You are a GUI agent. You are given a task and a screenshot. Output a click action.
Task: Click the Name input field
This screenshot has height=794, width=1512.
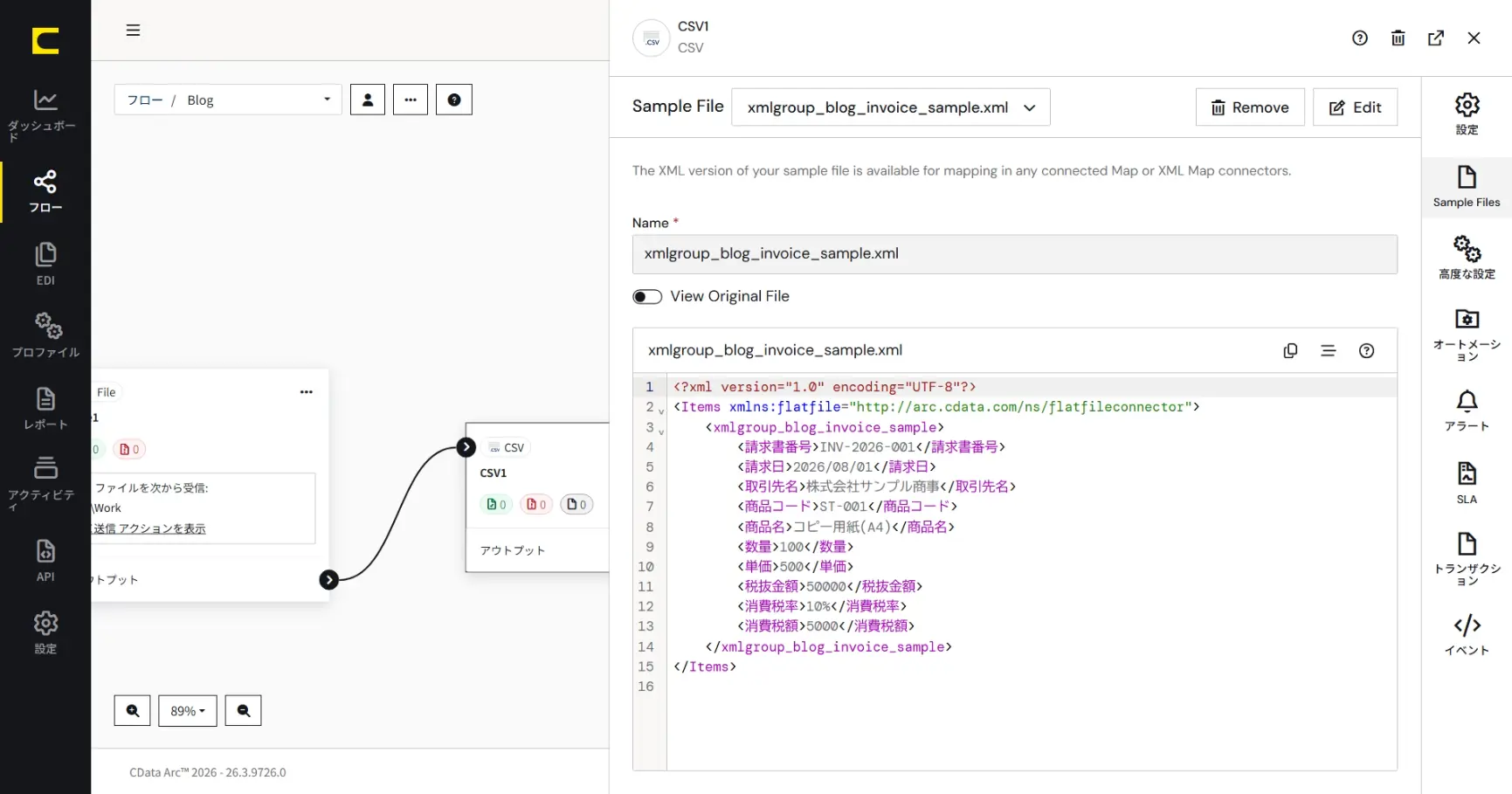click(1014, 254)
